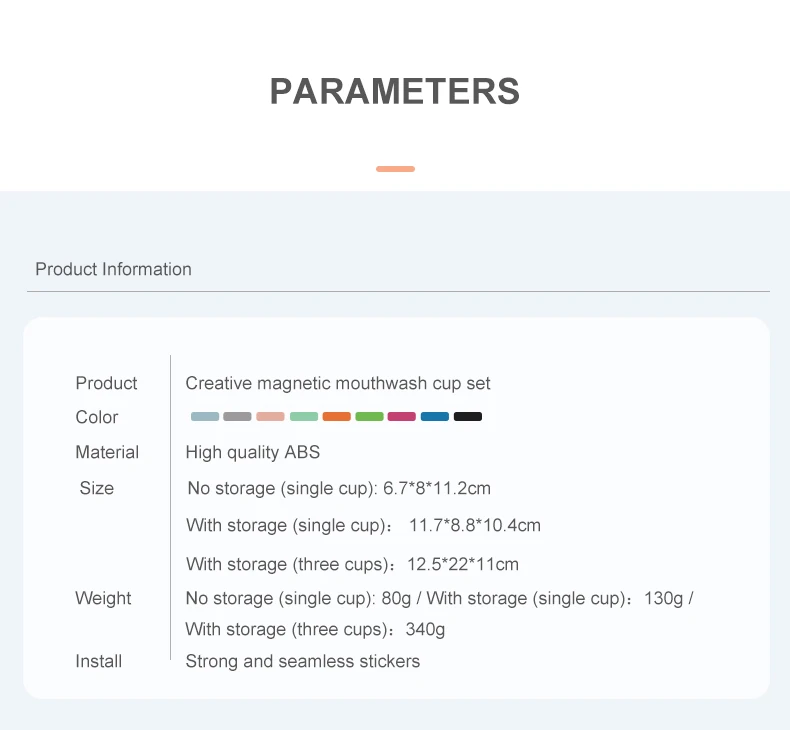Click 'High quality ABS' text
This screenshot has height=730, width=790.
(x=253, y=452)
